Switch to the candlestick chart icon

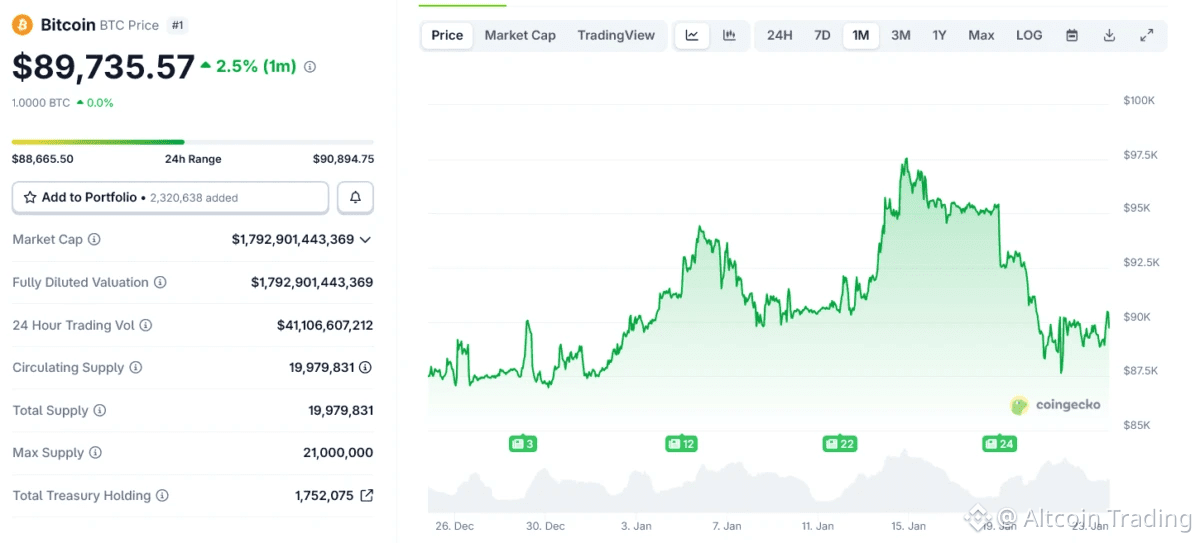730,35
